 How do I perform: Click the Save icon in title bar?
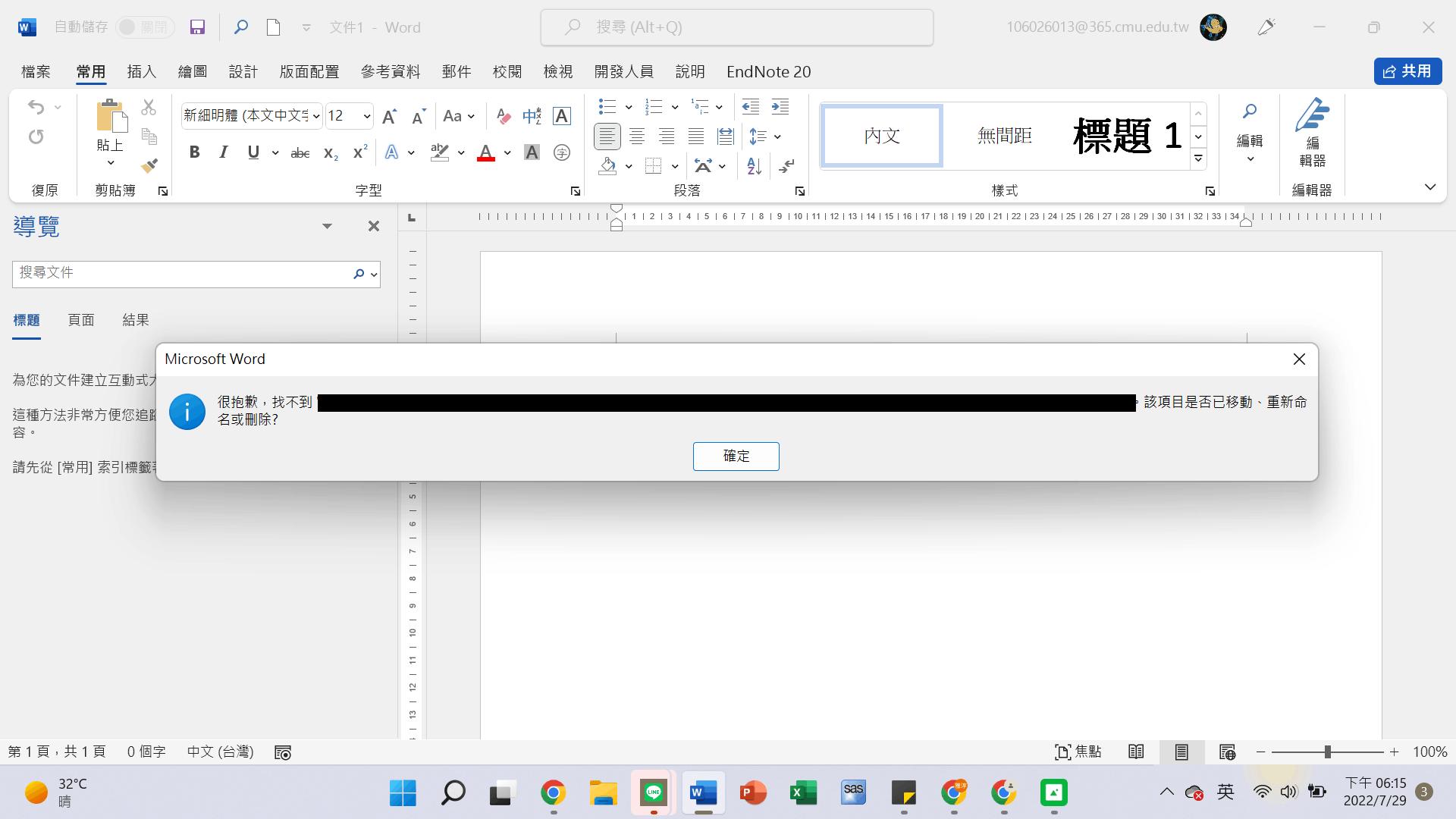(x=197, y=27)
